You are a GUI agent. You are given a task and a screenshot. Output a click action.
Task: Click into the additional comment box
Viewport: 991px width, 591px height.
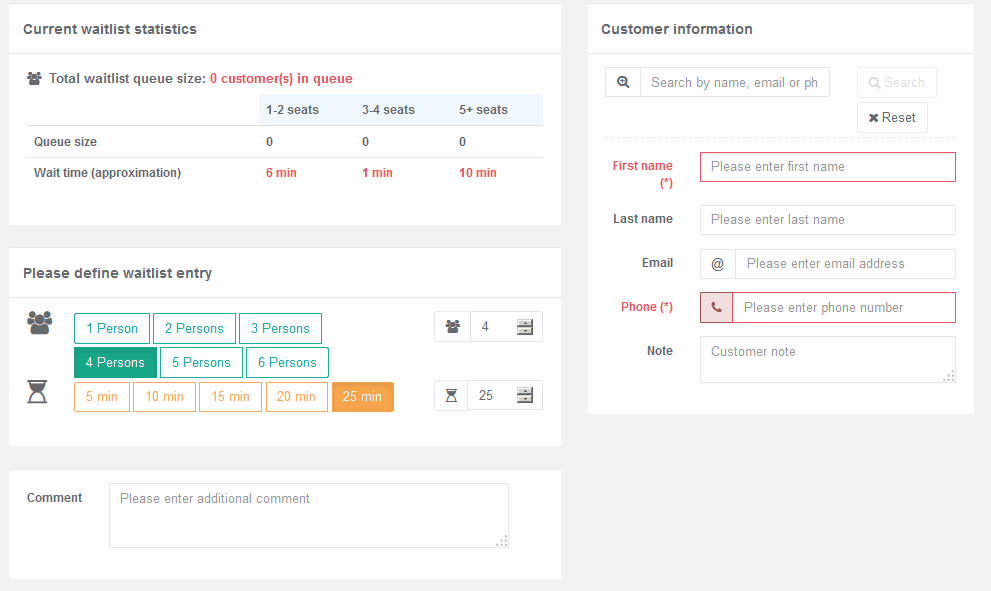tap(308, 515)
